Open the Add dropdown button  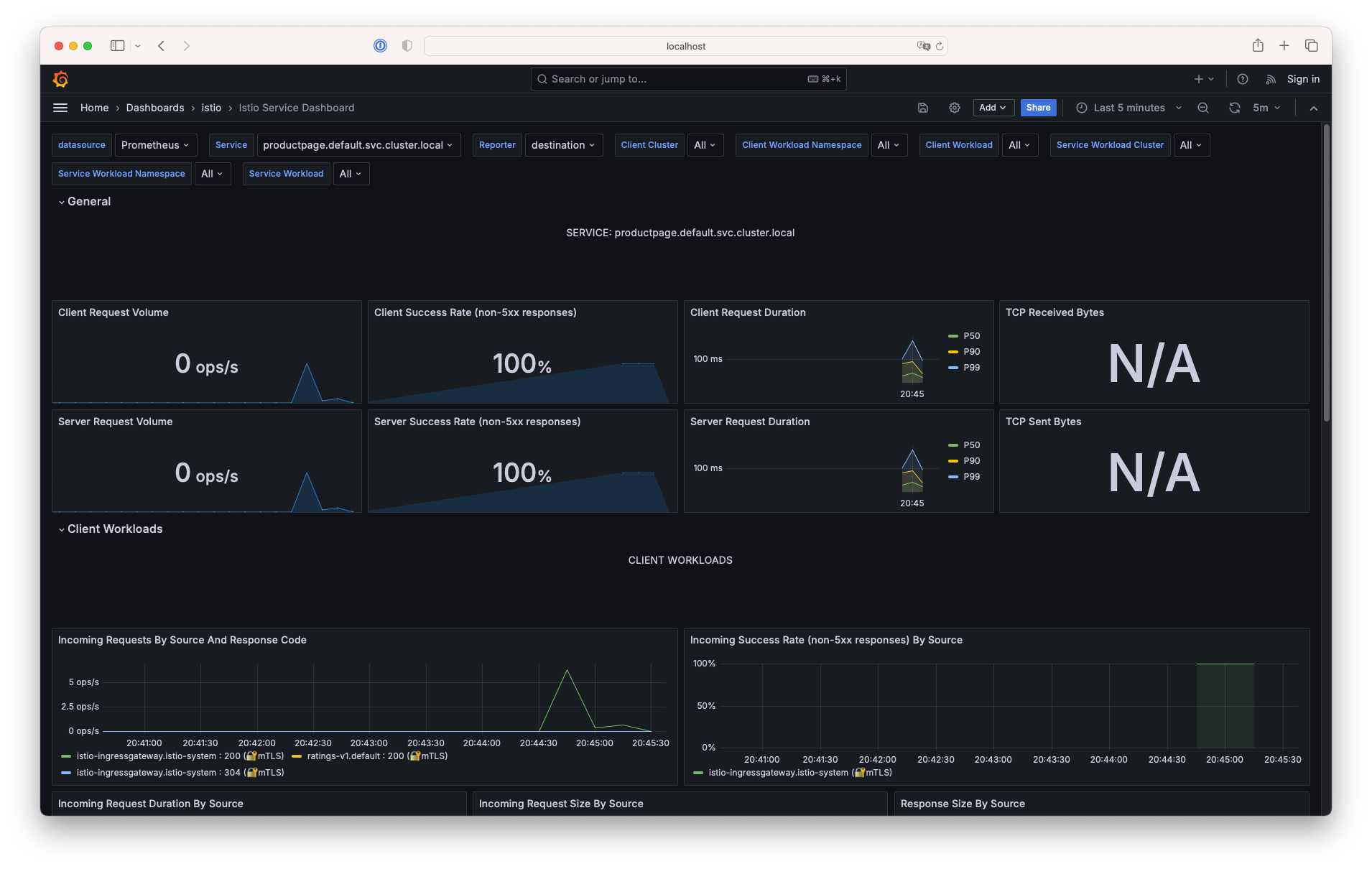coord(993,108)
